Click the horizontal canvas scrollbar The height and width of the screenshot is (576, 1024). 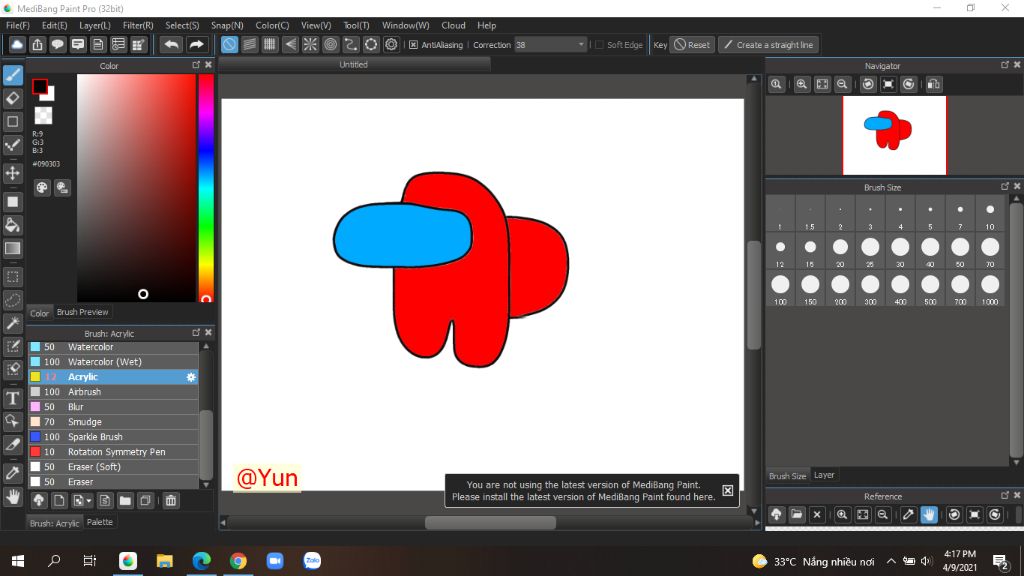click(490, 522)
